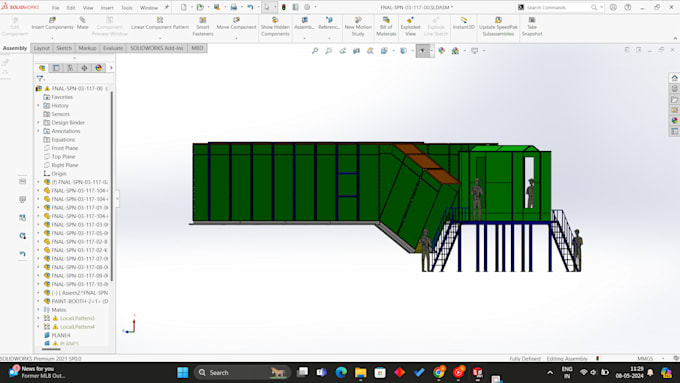Switch to the Evaluate tab
The image size is (680, 383).
pos(113,48)
